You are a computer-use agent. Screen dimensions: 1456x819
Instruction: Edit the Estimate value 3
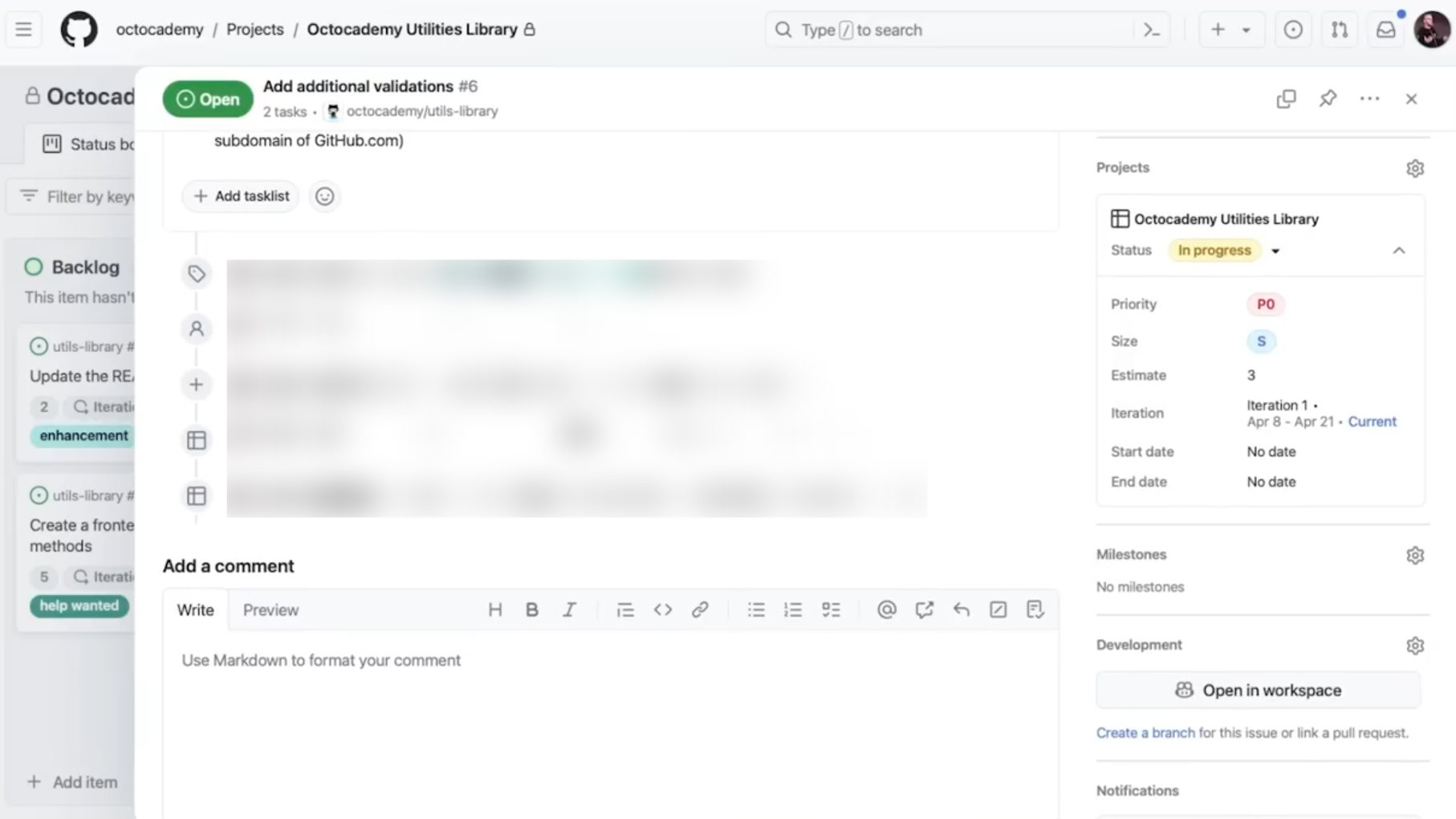(1251, 375)
